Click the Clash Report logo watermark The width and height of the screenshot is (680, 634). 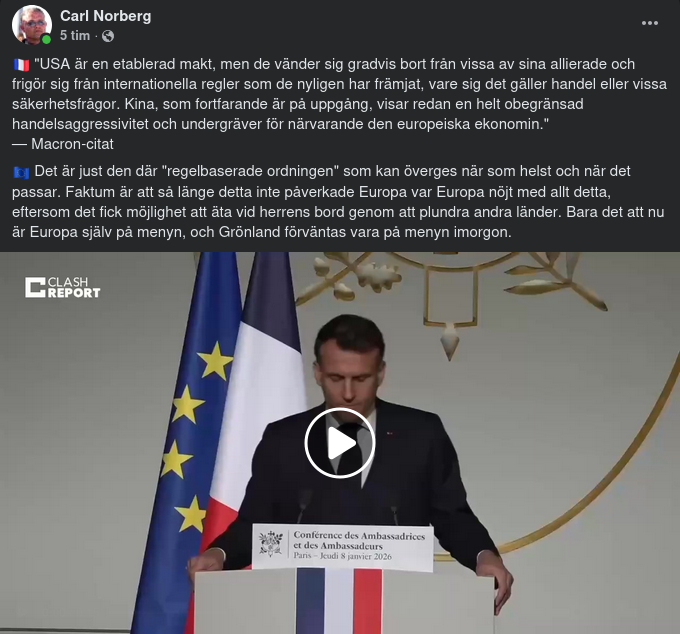pos(62,288)
